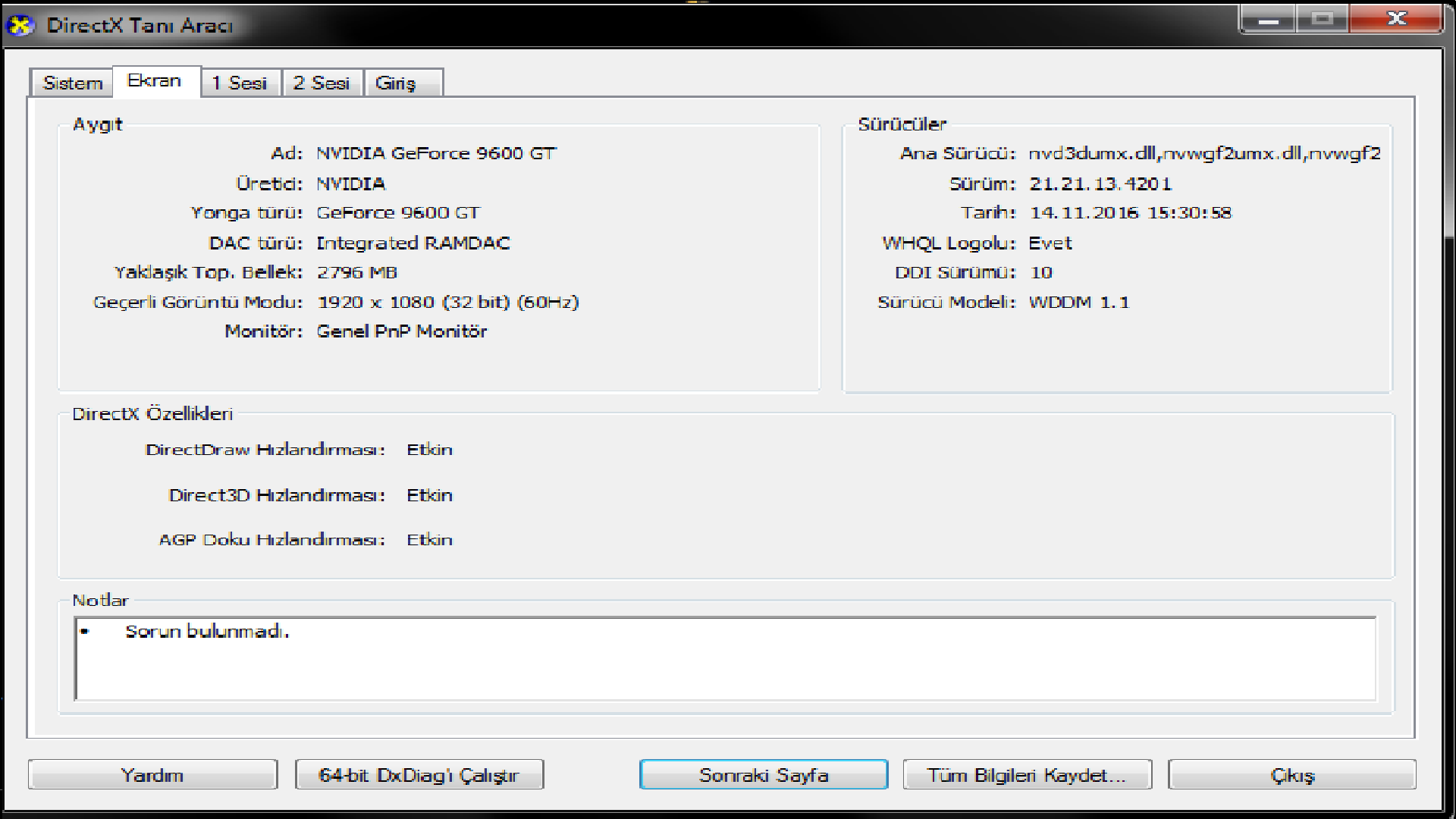The height and width of the screenshot is (819, 1456).
Task: Click the DirectX Tanı Aracı title text
Action: coord(140,26)
